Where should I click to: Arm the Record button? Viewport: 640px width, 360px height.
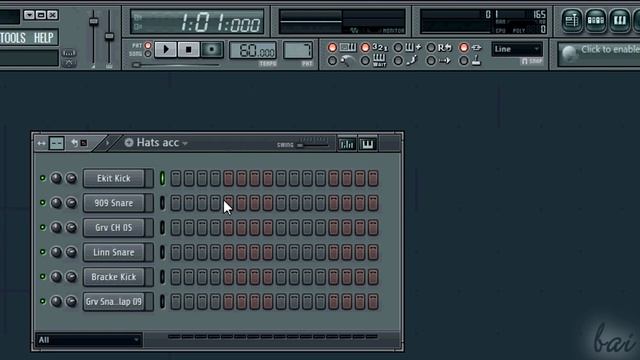point(211,50)
